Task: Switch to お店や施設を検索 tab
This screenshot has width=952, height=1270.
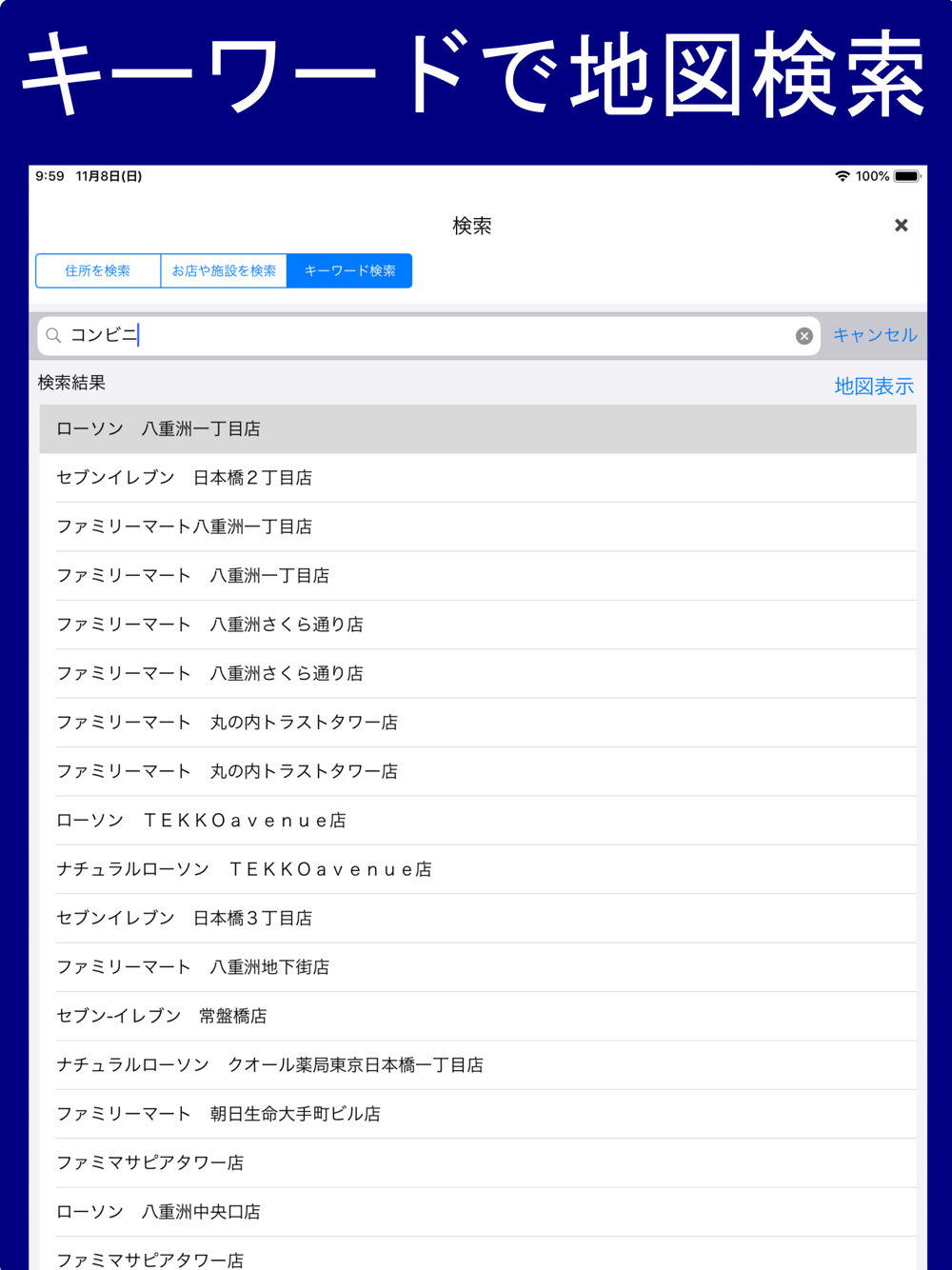Action: coord(224,271)
